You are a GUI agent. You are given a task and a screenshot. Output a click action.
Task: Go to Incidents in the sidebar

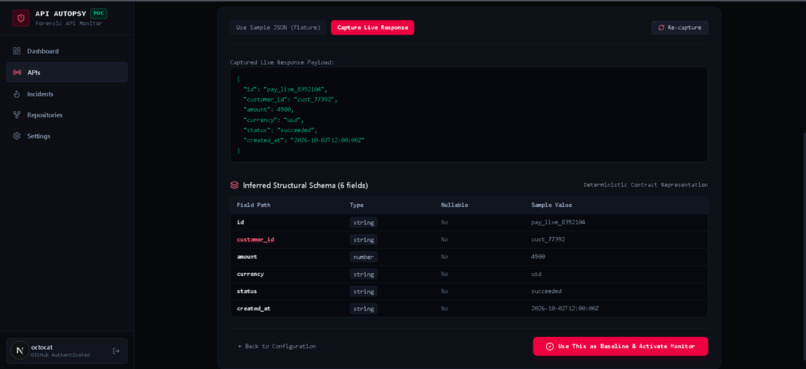[67, 94]
